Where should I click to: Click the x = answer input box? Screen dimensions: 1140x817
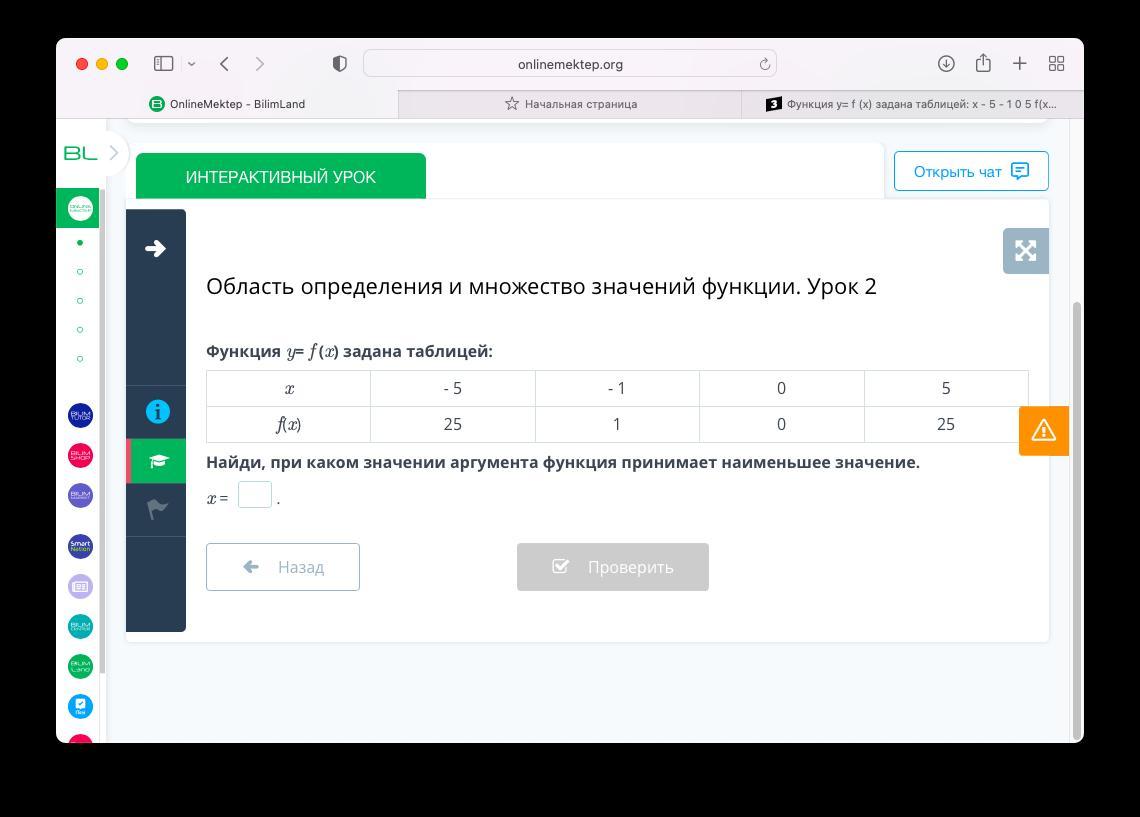[x=254, y=495]
